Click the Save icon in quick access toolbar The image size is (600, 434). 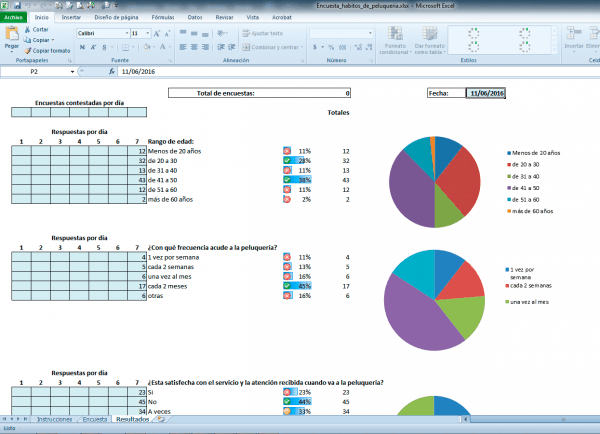pos(18,6)
